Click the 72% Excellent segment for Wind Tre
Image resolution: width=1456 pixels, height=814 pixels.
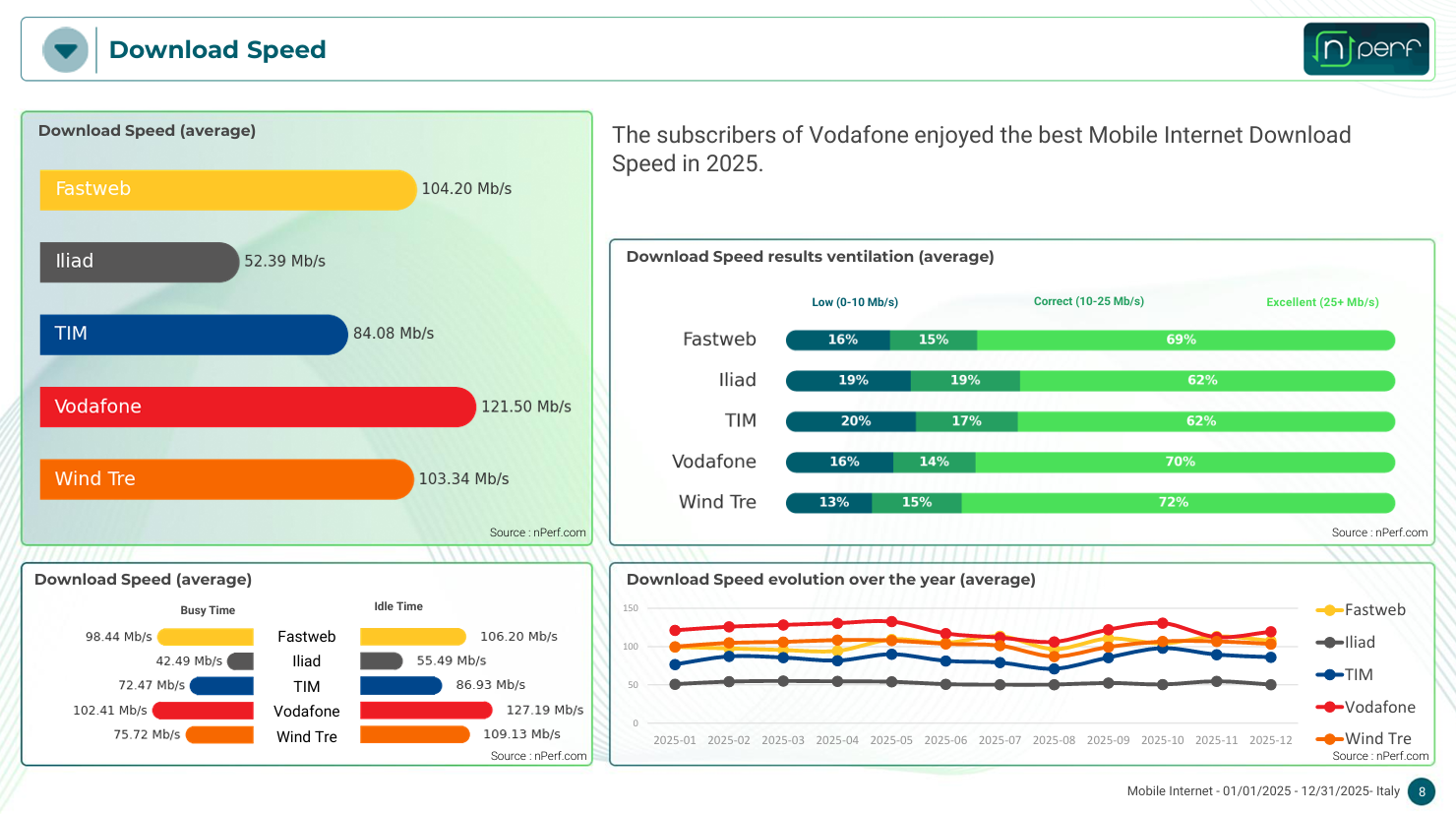[1179, 503]
